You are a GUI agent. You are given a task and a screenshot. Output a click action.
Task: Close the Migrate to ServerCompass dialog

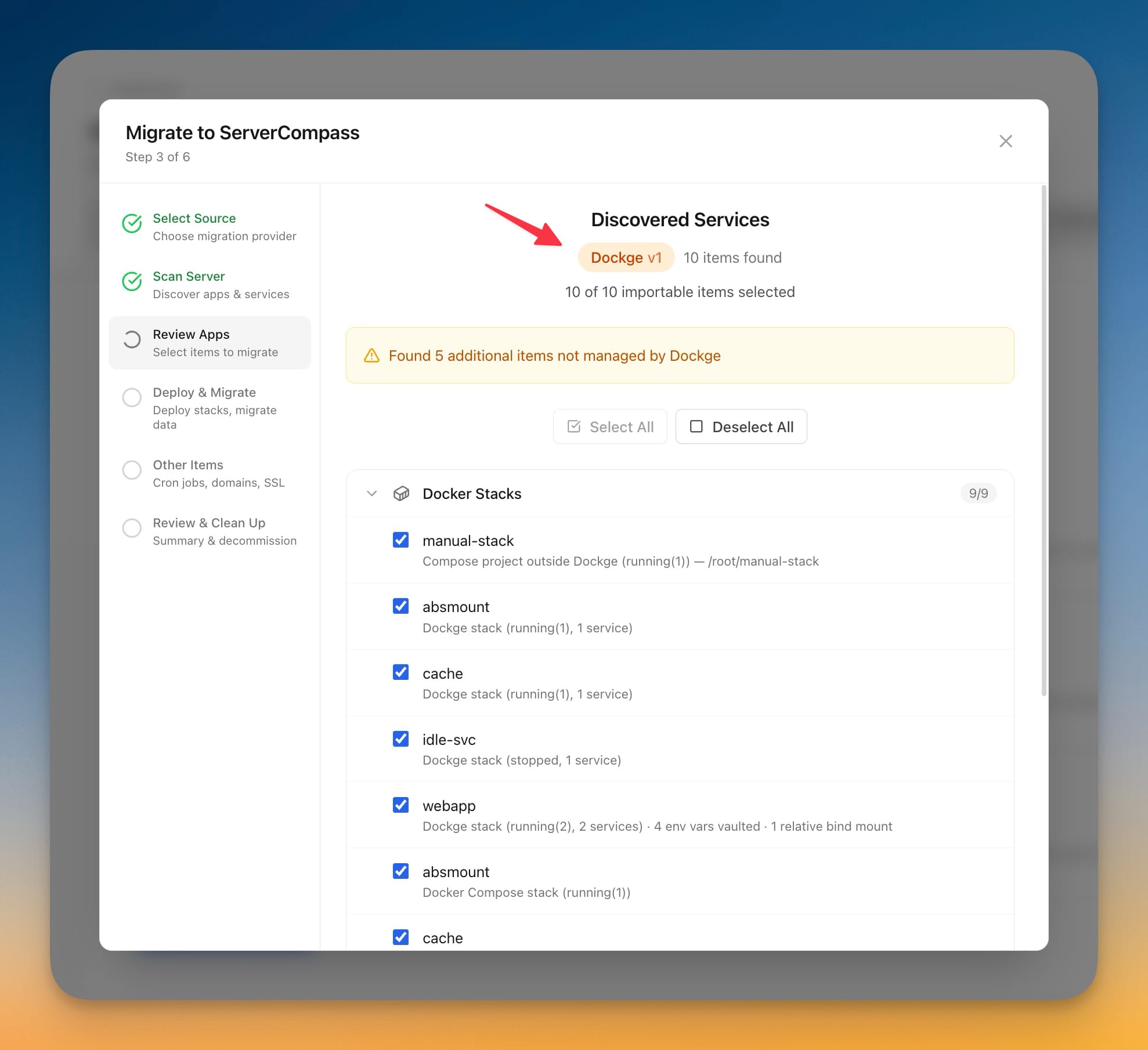coord(1005,141)
